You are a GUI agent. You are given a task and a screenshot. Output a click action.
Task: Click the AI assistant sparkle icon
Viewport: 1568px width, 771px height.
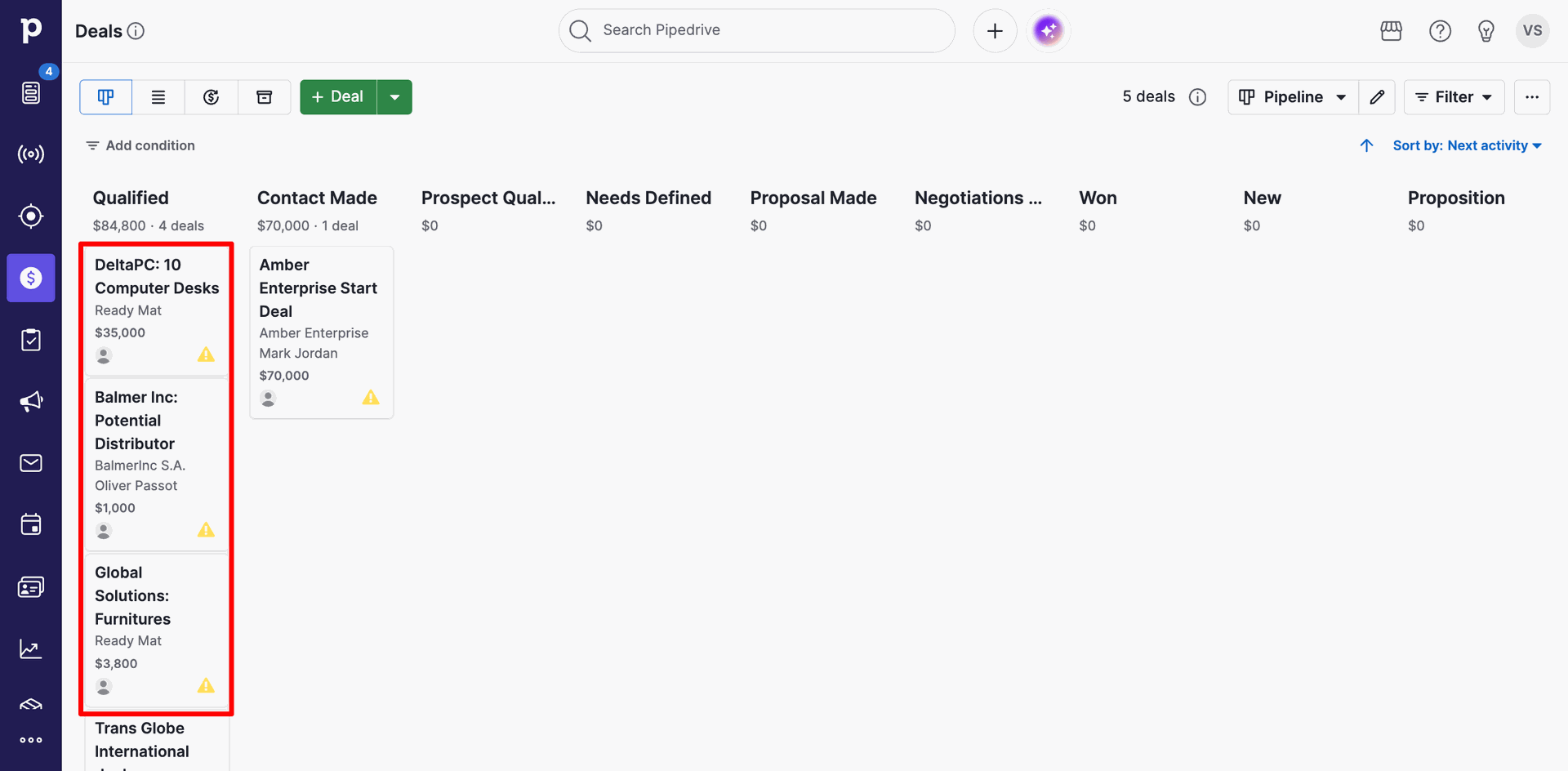(1048, 31)
